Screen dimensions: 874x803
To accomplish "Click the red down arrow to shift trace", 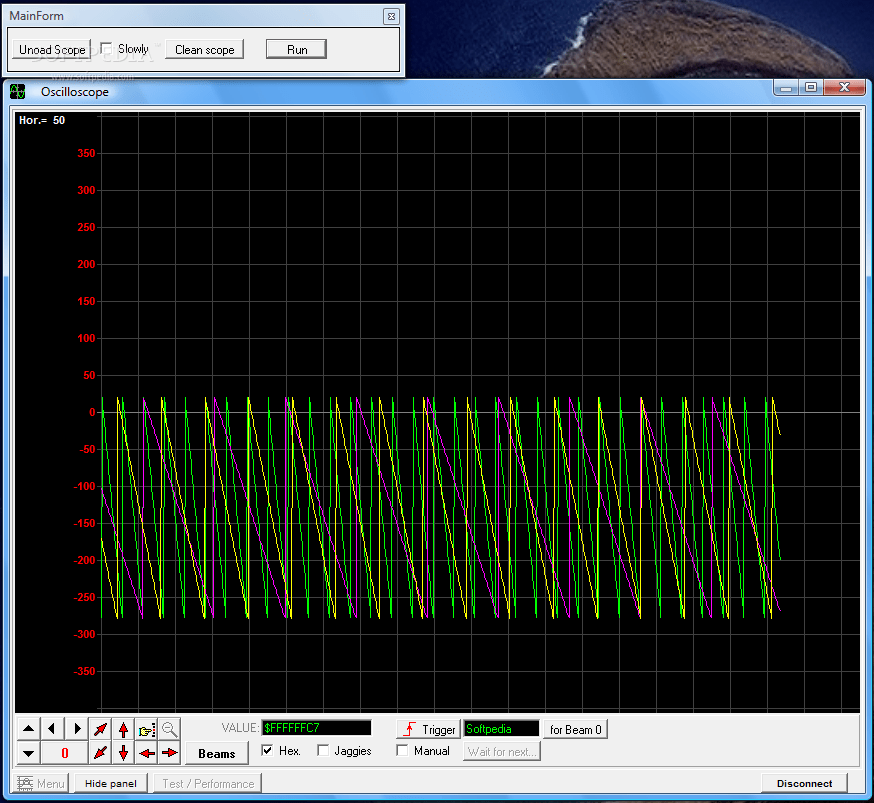I will coord(122,752).
